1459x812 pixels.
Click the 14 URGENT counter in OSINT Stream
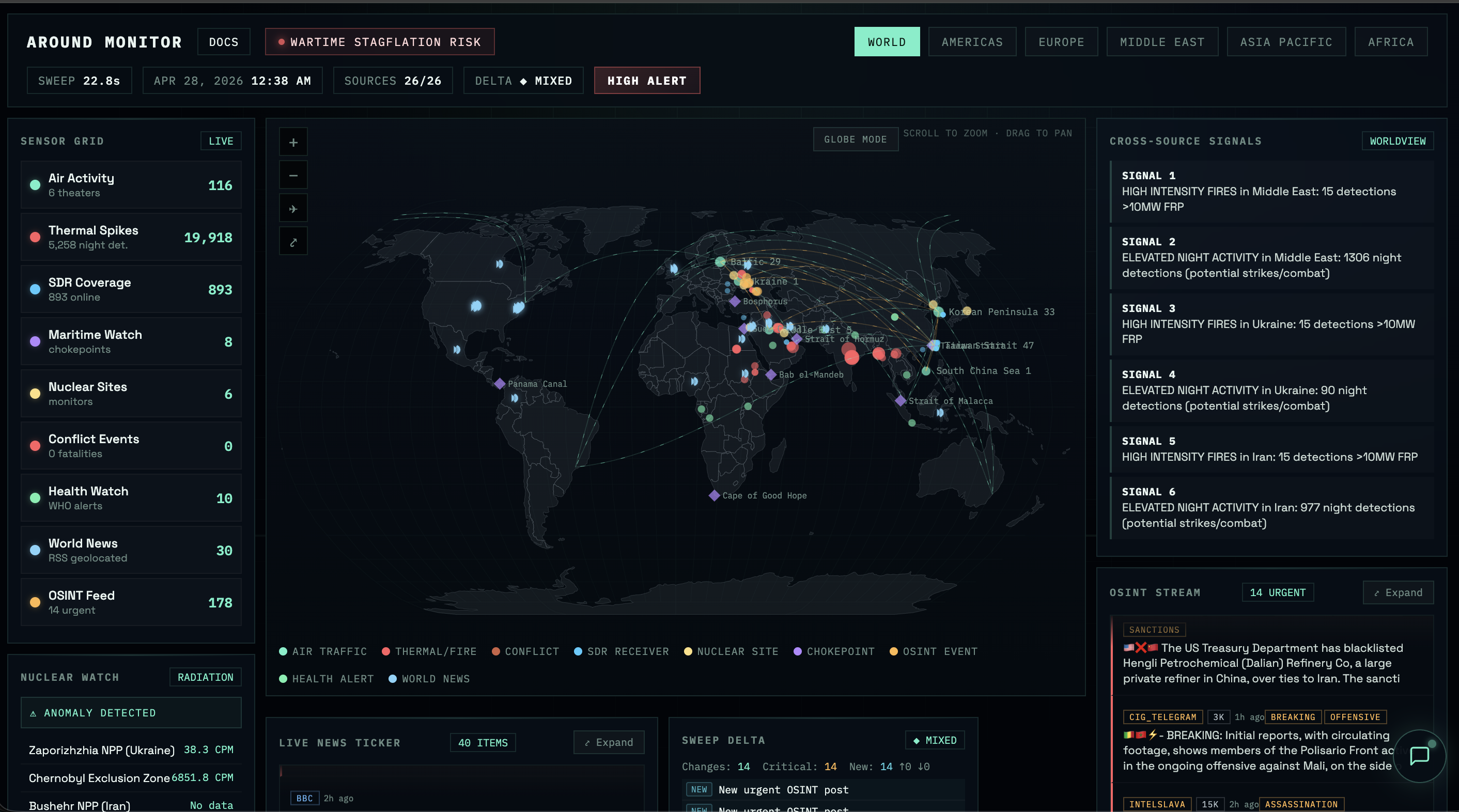point(1278,592)
